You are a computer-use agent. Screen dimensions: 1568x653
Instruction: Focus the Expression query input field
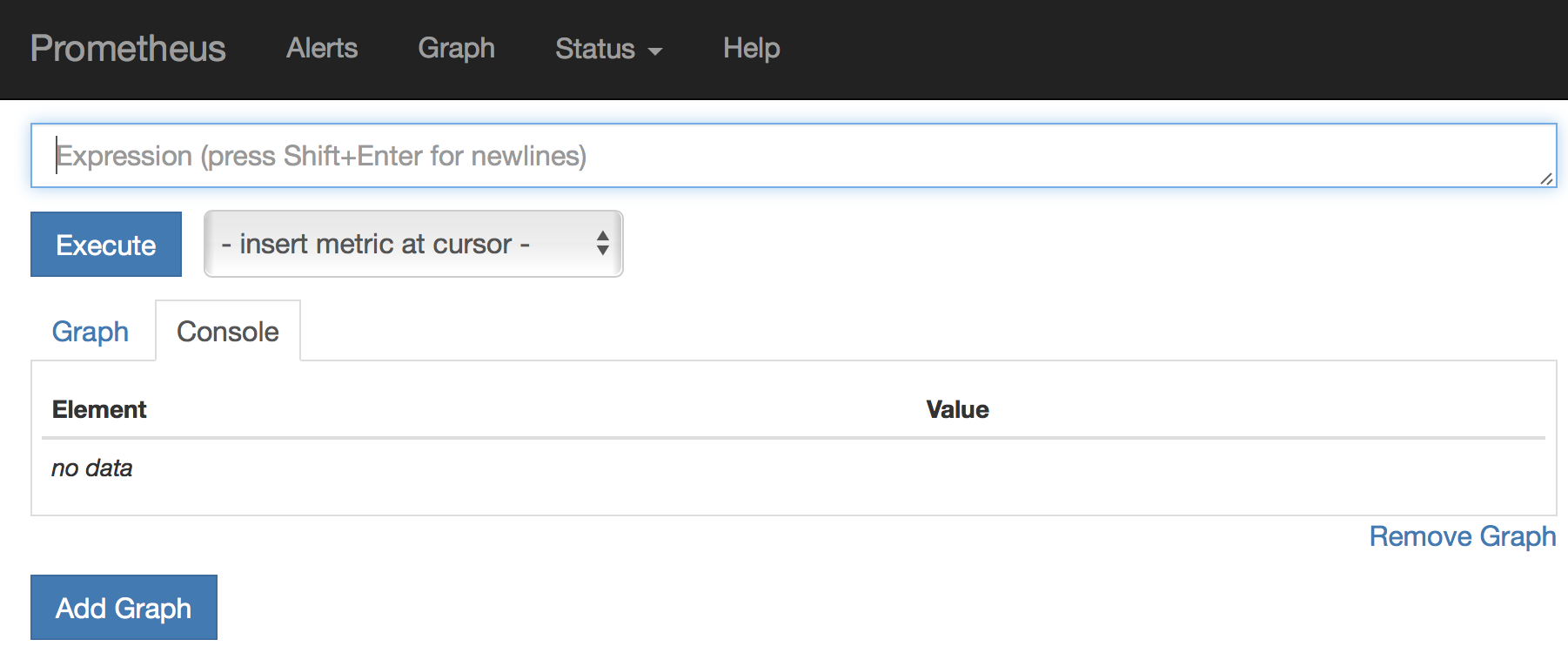pos(783,156)
